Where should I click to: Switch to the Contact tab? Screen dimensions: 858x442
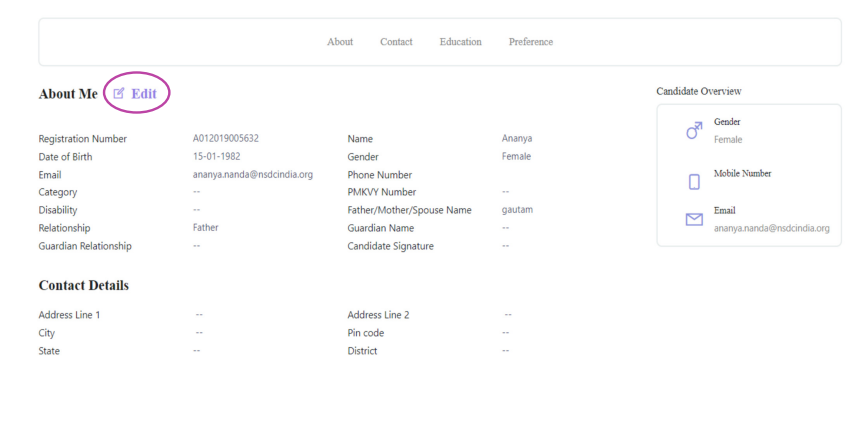coord(396,42)
